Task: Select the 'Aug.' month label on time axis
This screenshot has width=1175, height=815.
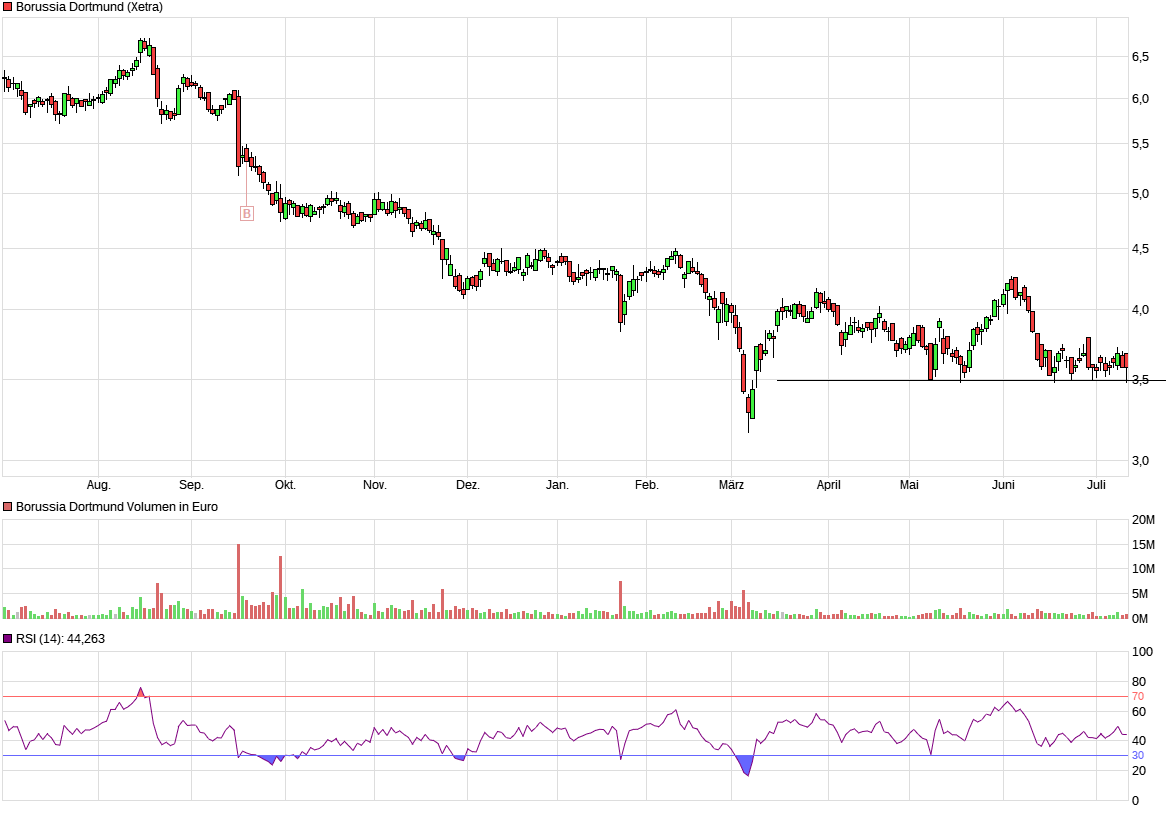Action: tap(98, 485)
